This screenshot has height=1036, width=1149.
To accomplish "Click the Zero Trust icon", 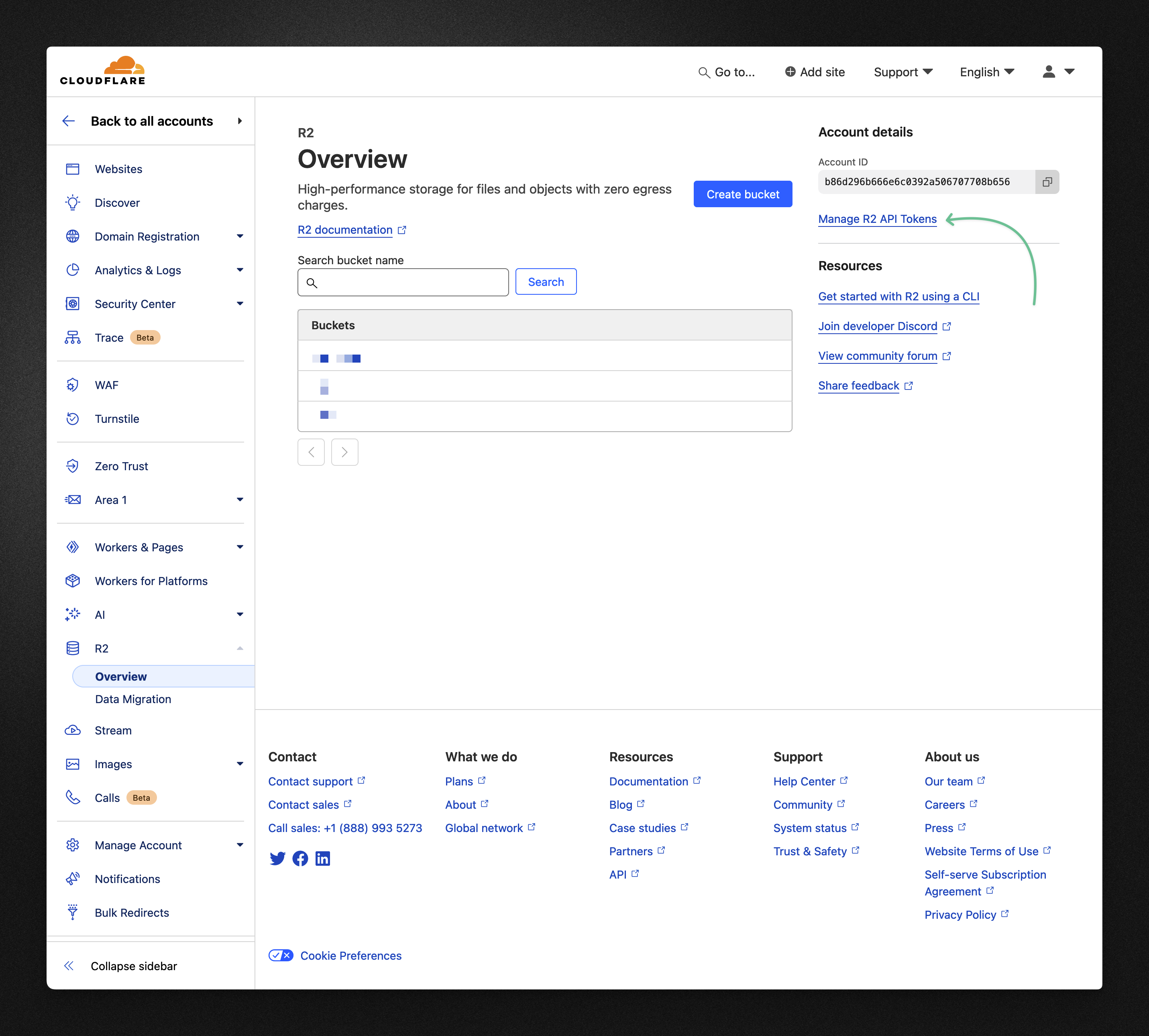I will click(73, 466).
